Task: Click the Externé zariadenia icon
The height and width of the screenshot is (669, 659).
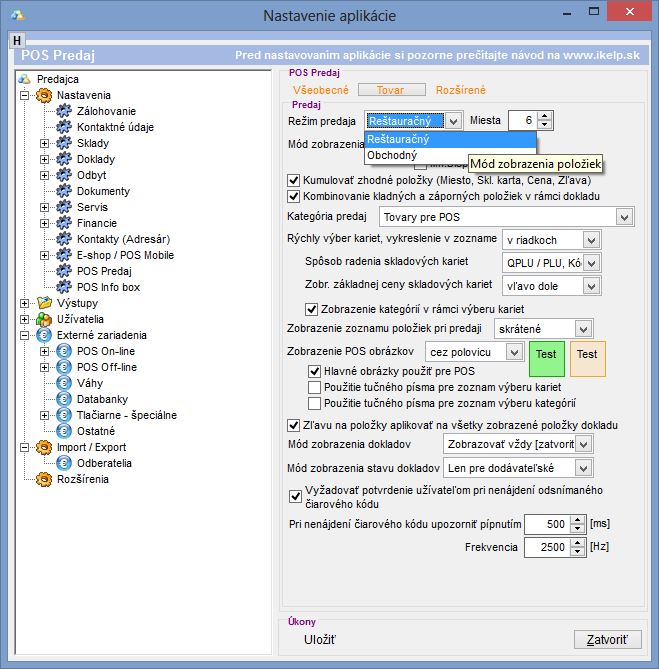Action: [x=44, y=335]
